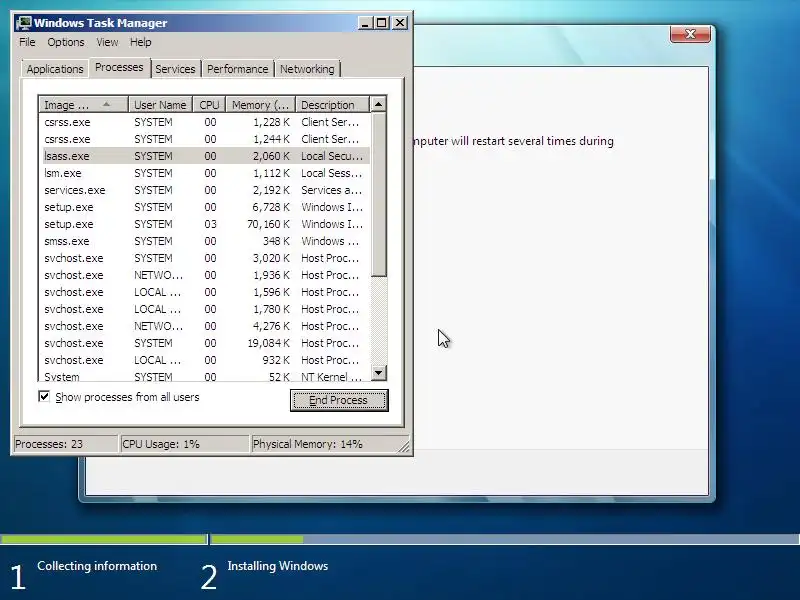Open the Help menu
Screen dimensions: 800x600
(140, 42)
